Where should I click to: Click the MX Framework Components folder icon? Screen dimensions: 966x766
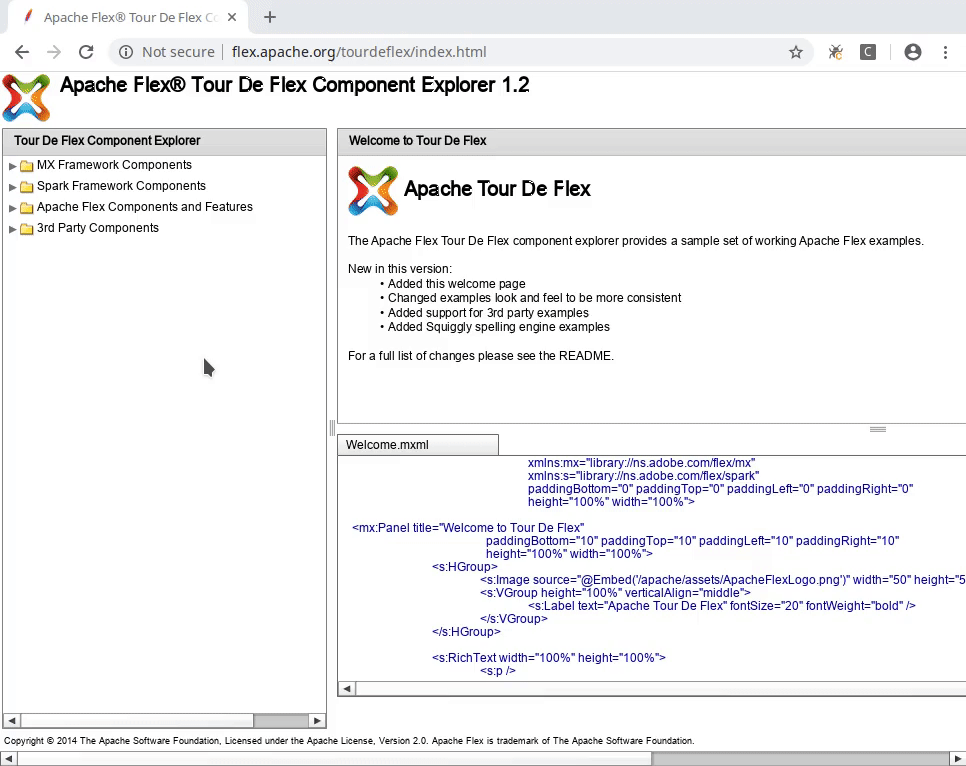tap(26, 166)
